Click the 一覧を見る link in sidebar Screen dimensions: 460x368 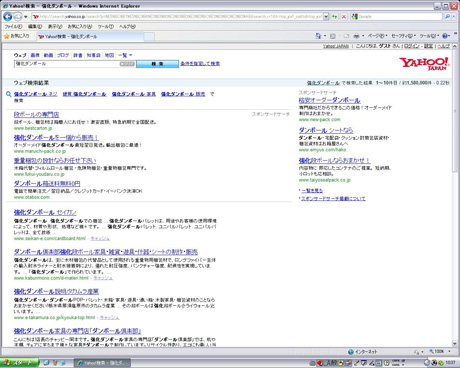click(312, 191)
